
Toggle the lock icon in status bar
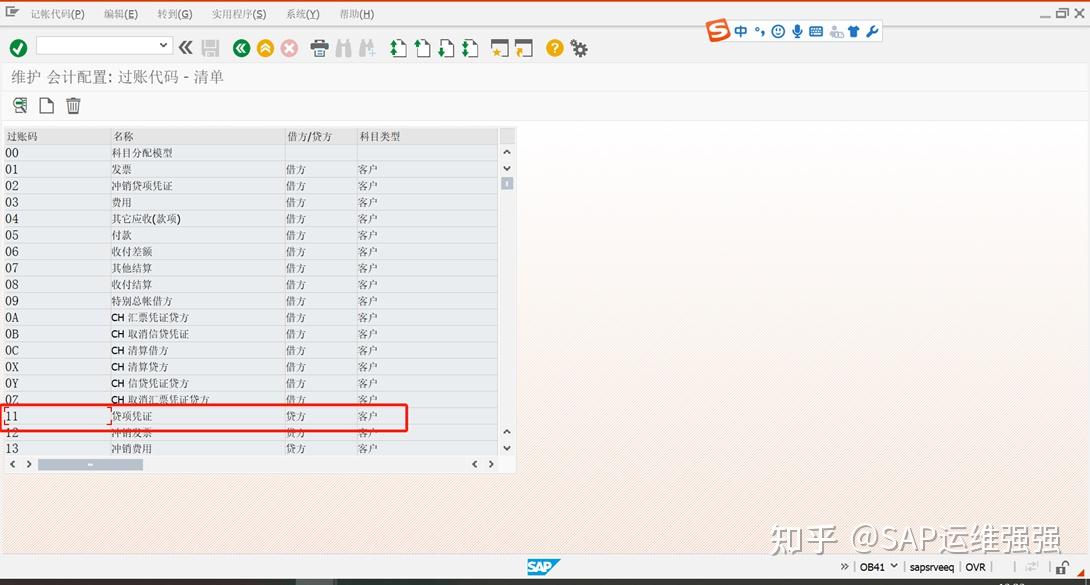(x=1061, y=567)
